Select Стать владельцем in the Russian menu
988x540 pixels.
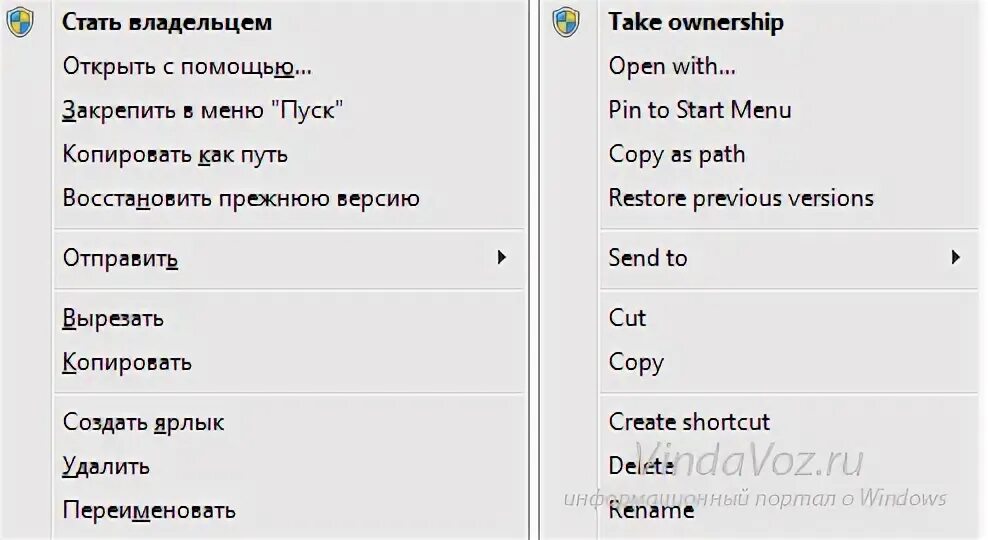[x=167, y=22]
